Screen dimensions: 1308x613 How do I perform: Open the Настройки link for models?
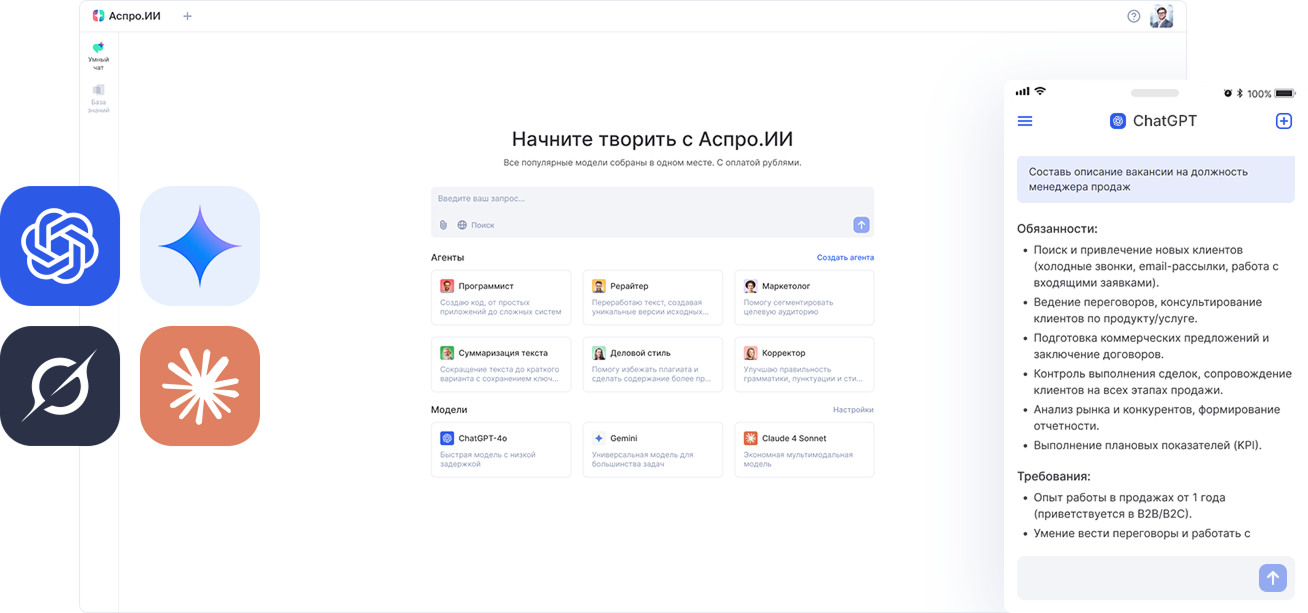click(853, 410)
